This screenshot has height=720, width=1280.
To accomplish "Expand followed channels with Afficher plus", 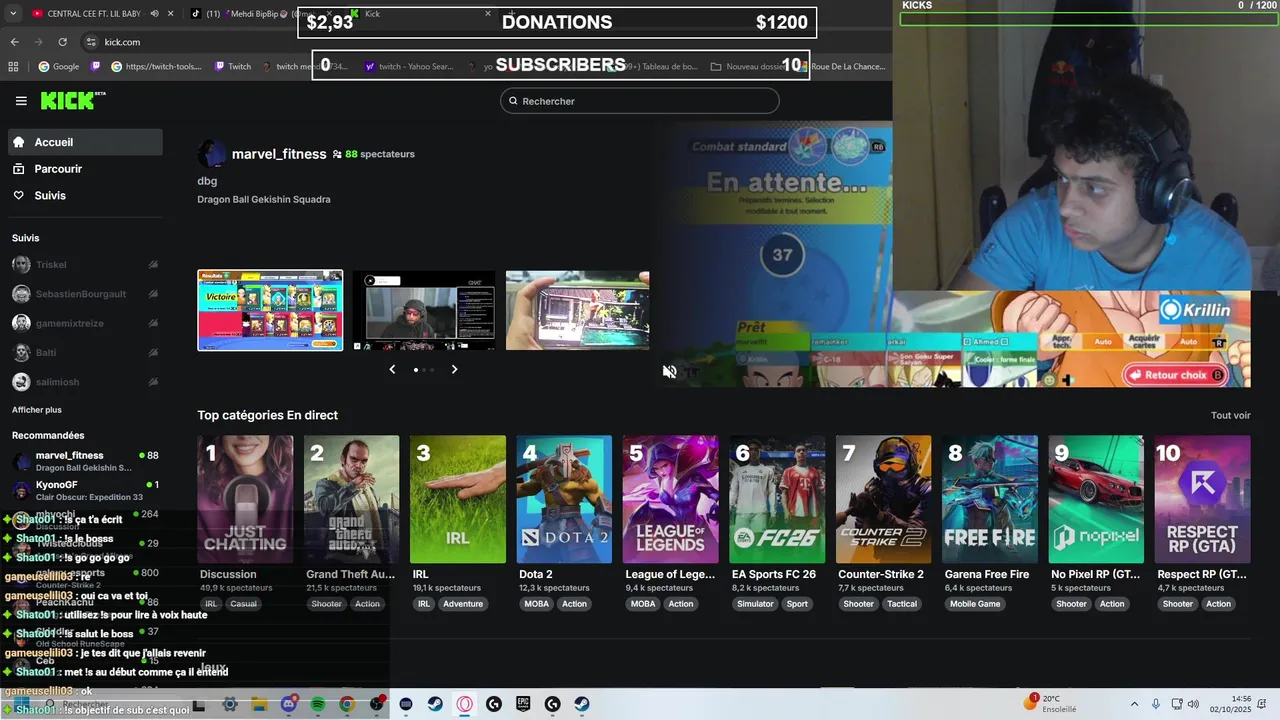I will click(37, 410).
